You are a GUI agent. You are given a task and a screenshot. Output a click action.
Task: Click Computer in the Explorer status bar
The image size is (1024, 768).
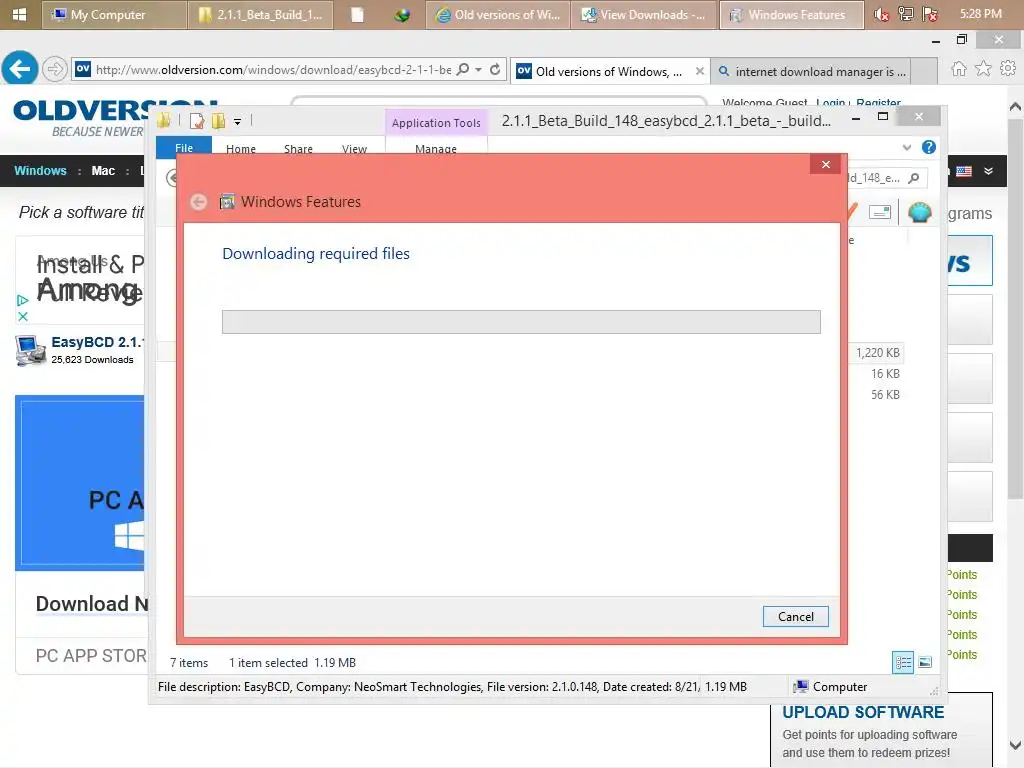click(830, 687)
